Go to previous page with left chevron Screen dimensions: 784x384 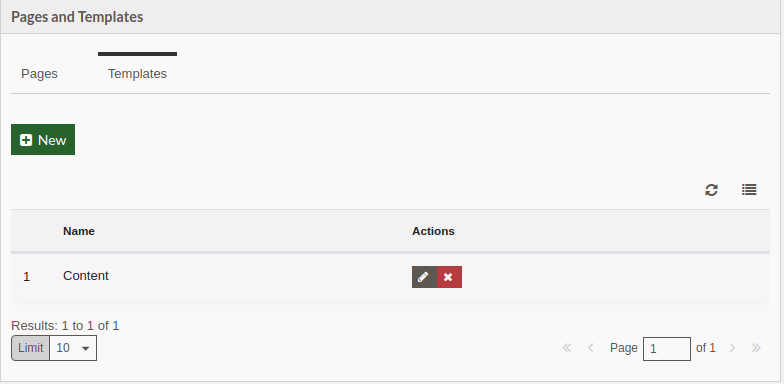(x=590, y=348)
